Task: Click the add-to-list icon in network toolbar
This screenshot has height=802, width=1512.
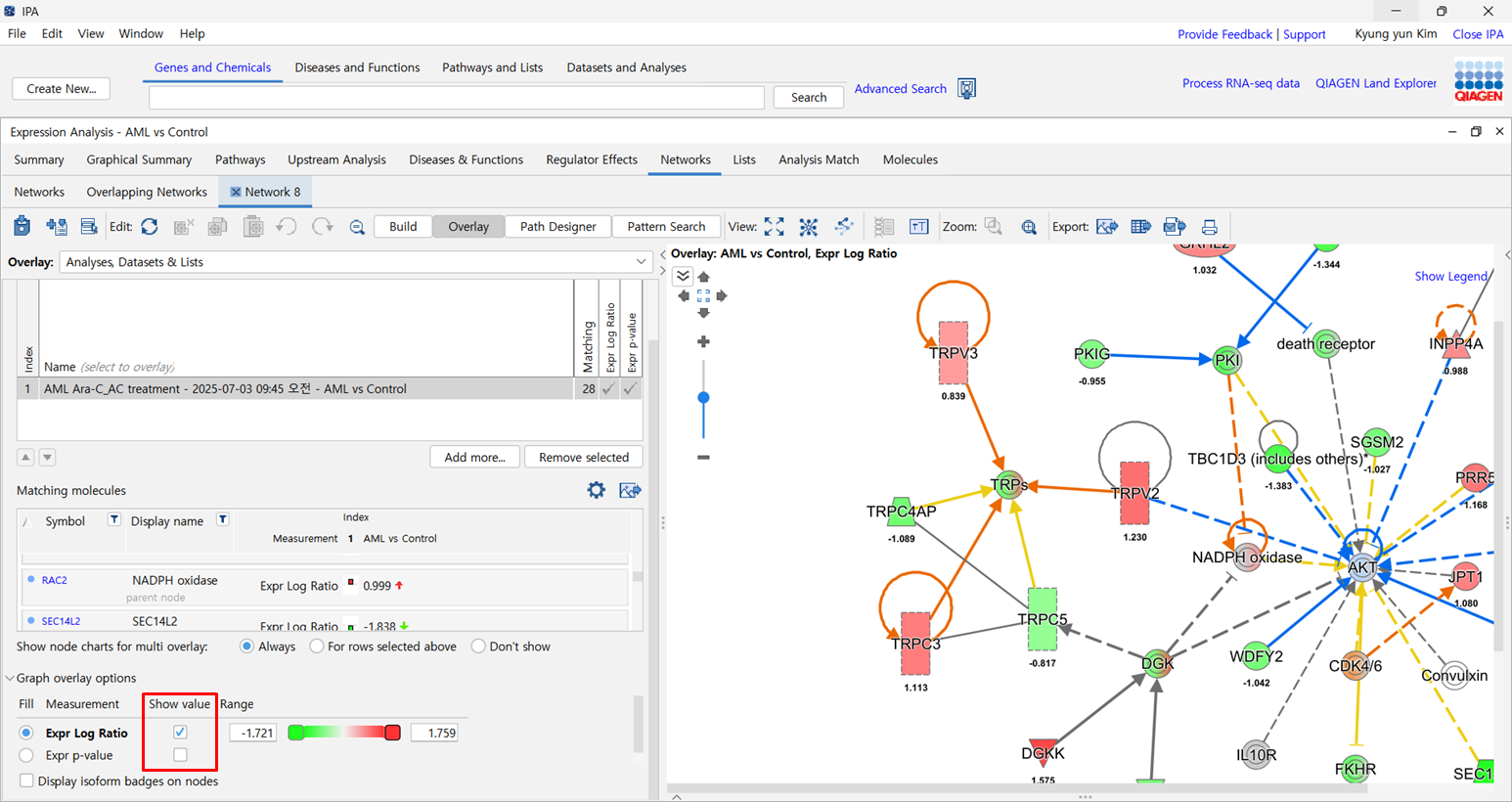Action: [x=56, y=226]
